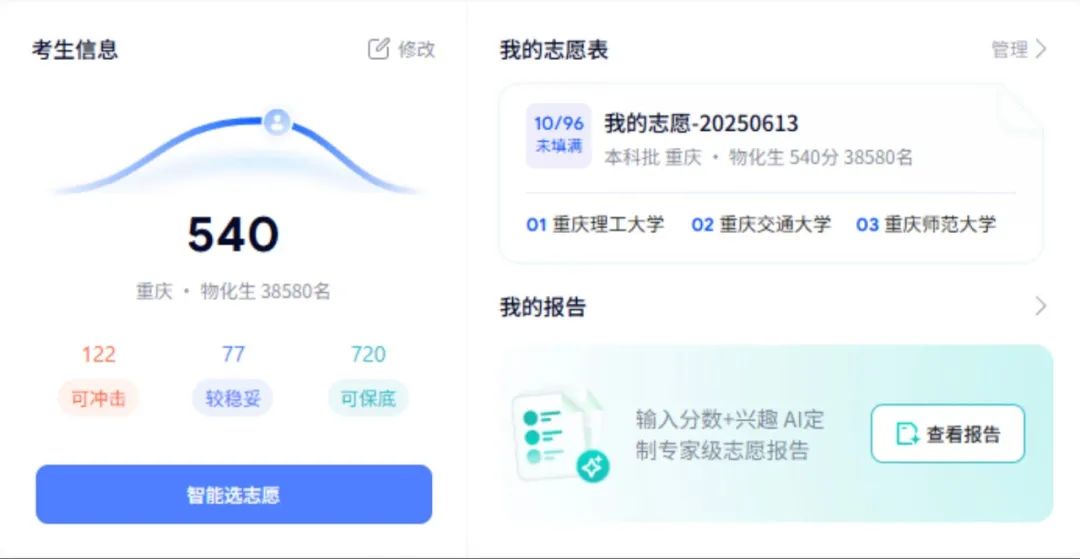Click the edit pencil icon beside 修改
The height and width of the screenshot is (559, 1080).
click(378, 49)
